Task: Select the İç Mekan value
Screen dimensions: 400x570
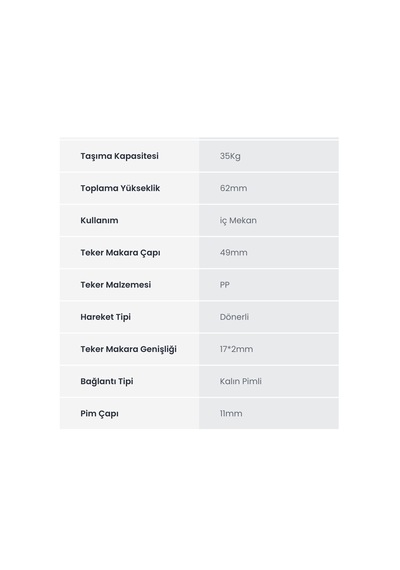Action: [238, 220]
